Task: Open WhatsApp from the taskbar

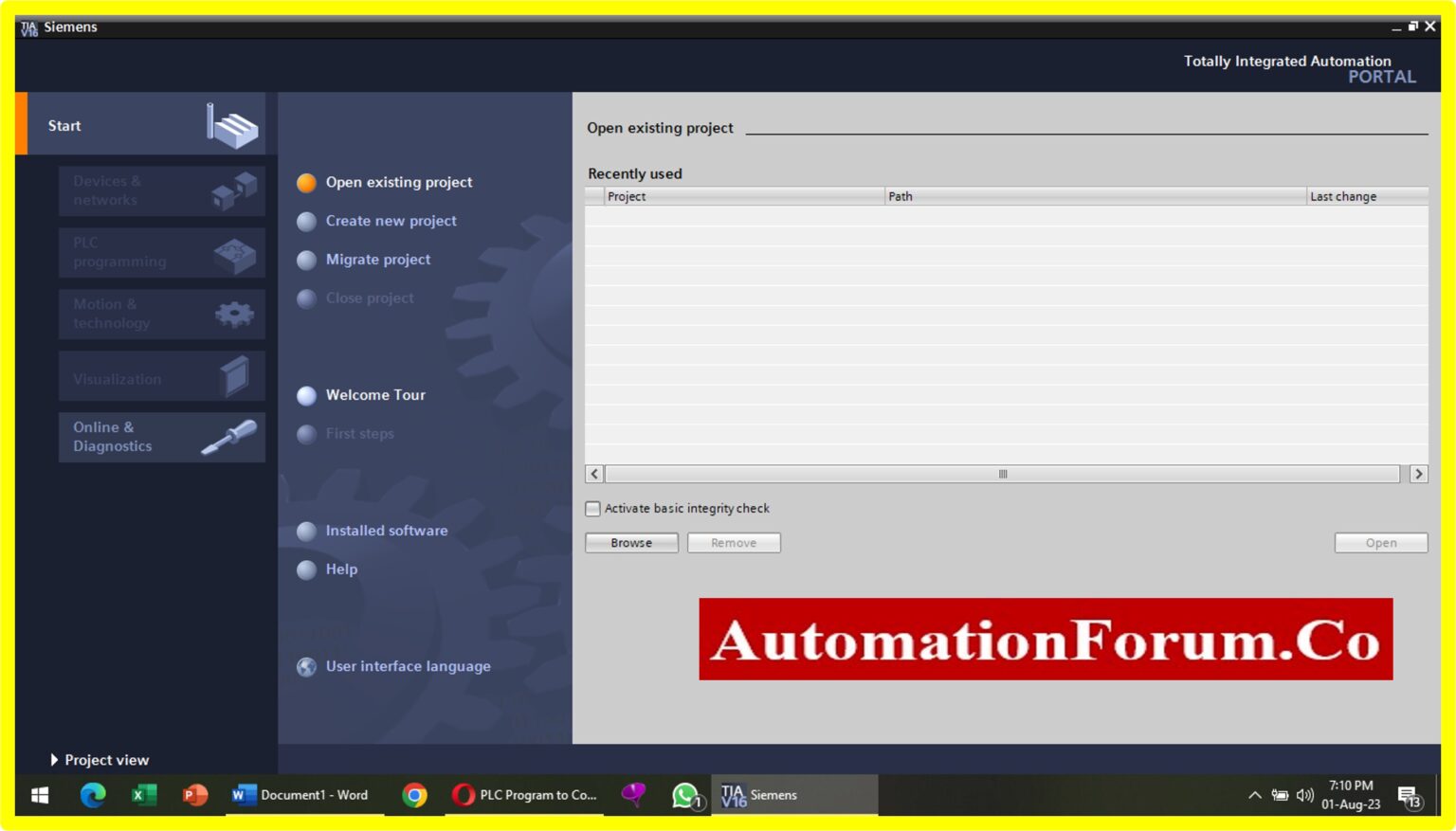Action: (x=684, y=795)
